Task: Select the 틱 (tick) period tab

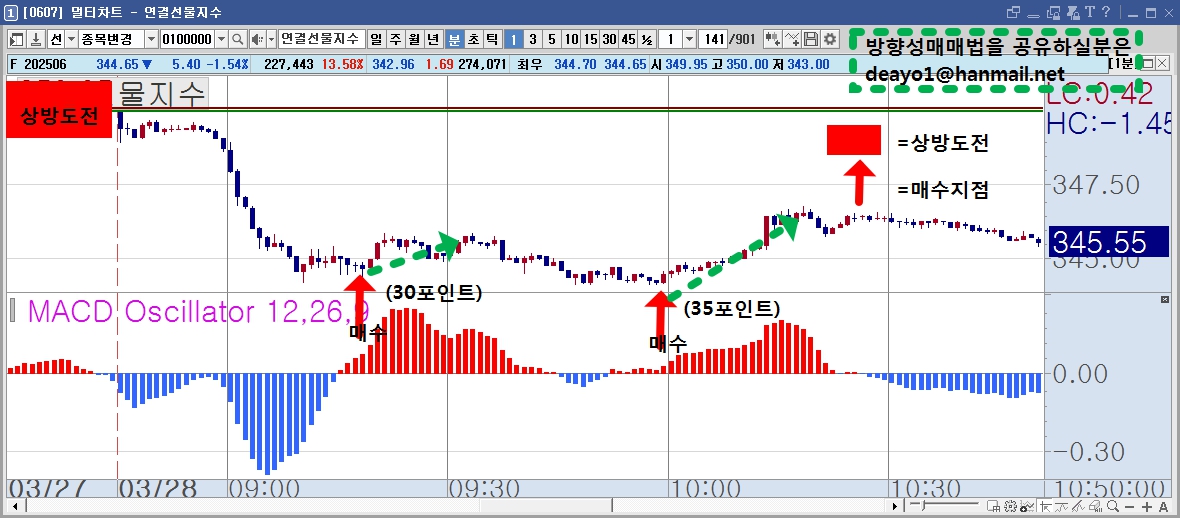Action: click(x=491, y=39)
